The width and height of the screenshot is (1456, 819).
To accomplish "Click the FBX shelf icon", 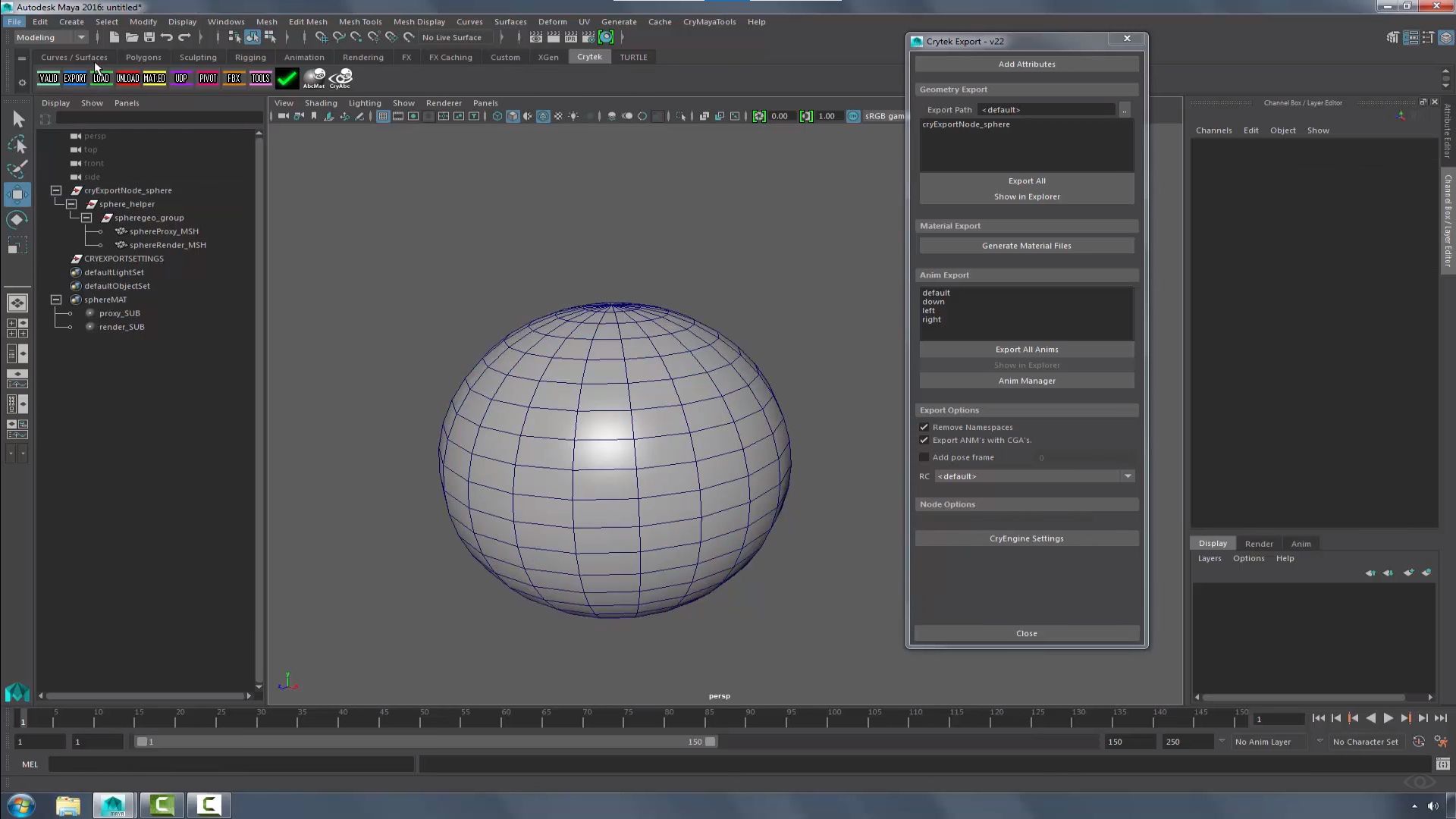I will point(234,78).
